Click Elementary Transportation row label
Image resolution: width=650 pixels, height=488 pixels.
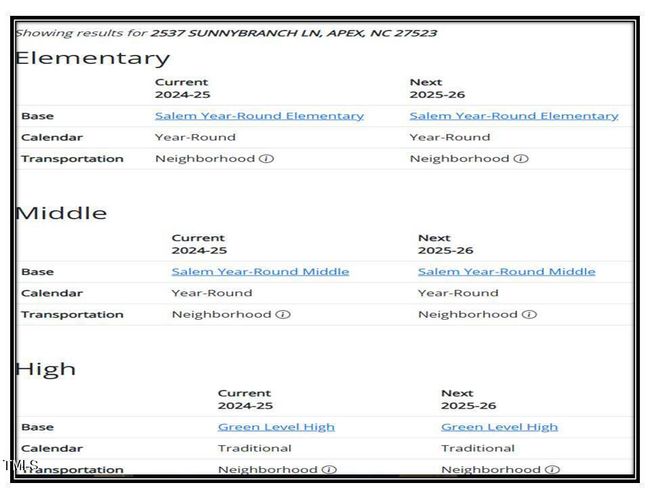72,159
